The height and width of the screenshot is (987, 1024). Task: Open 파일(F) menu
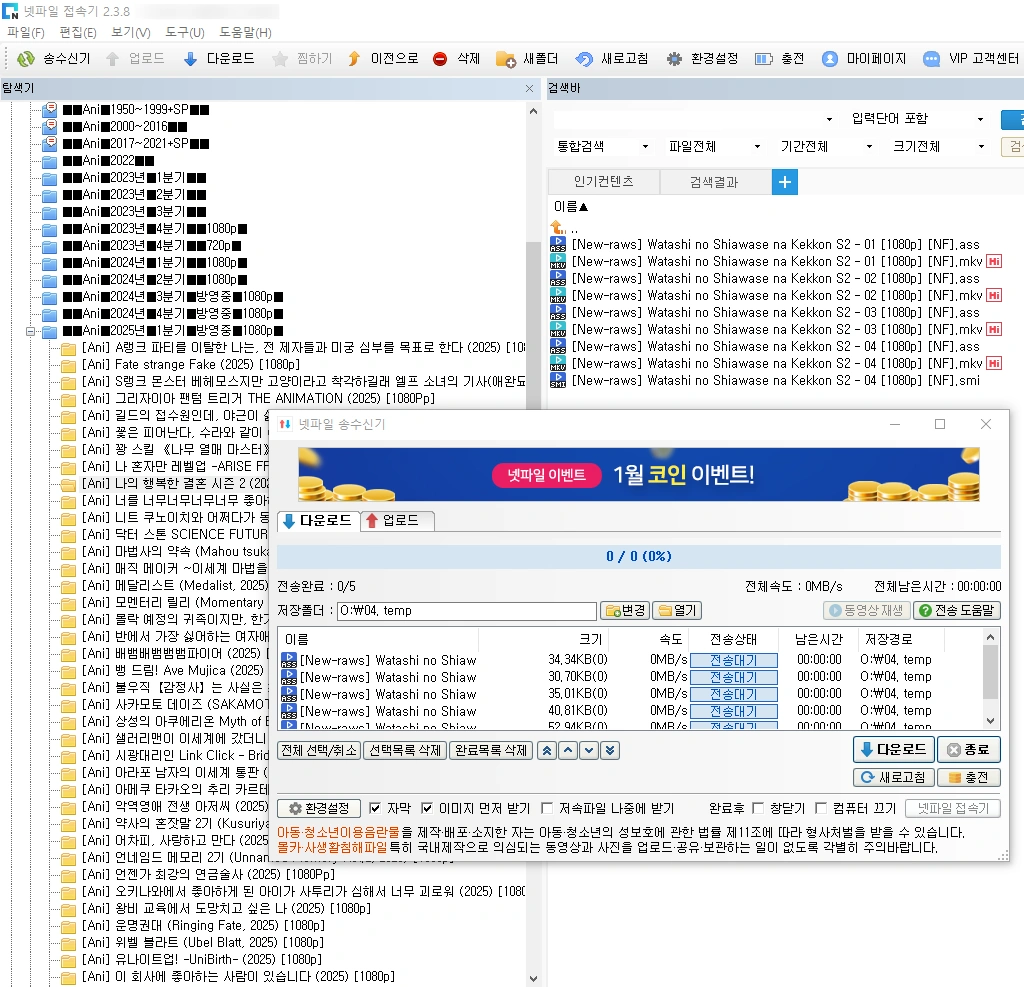(25, 33)
